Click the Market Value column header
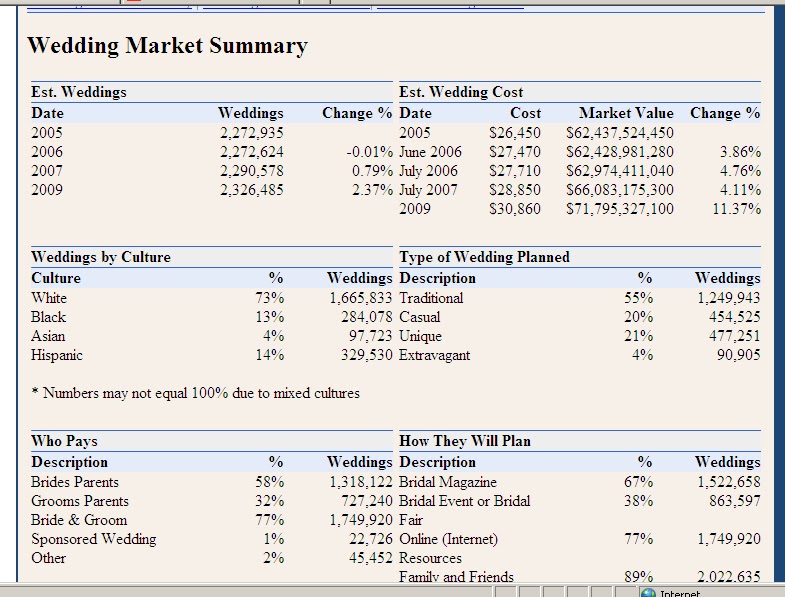The width and height of the screenshot is (785, 597). pyautogui.click(x=626, y=113)
